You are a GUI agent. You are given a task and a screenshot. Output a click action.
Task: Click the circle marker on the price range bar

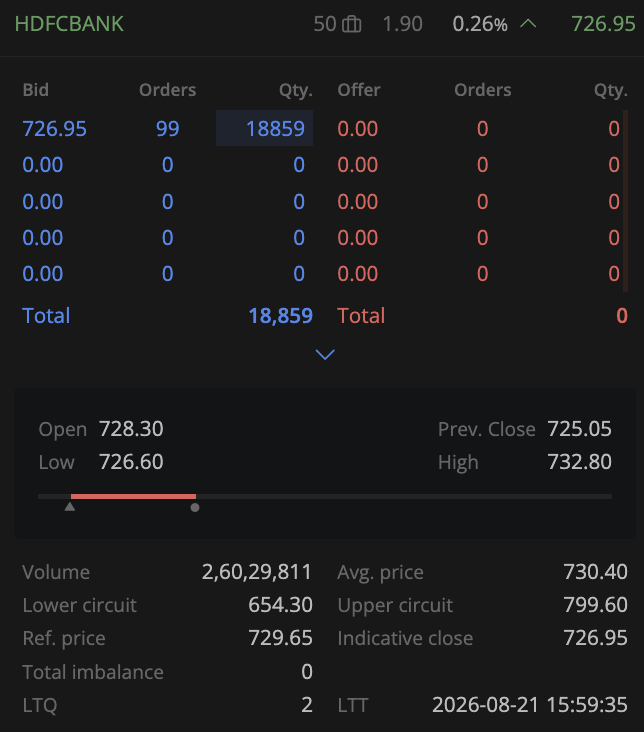(195, 507)
